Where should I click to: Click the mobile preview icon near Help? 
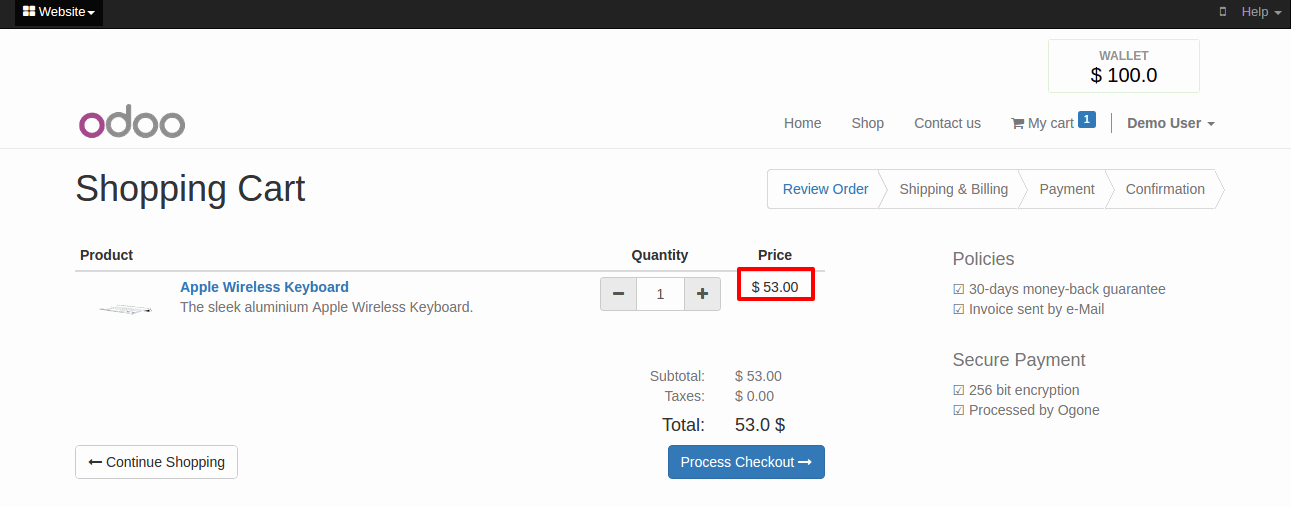click(x=1222, y=12)
